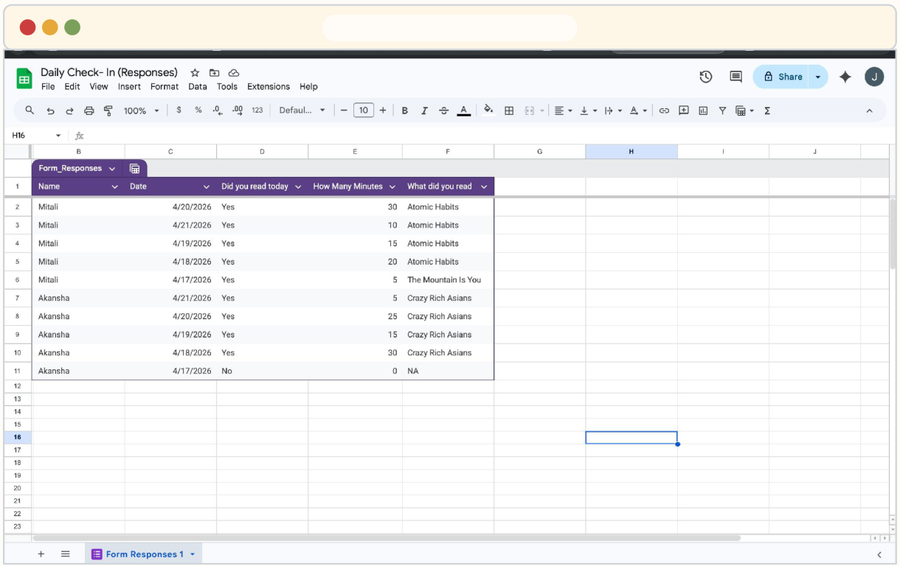The height and width of the screenshot is (566, 900).
Task: Click the move to folder icon
Action: (214, 73)
